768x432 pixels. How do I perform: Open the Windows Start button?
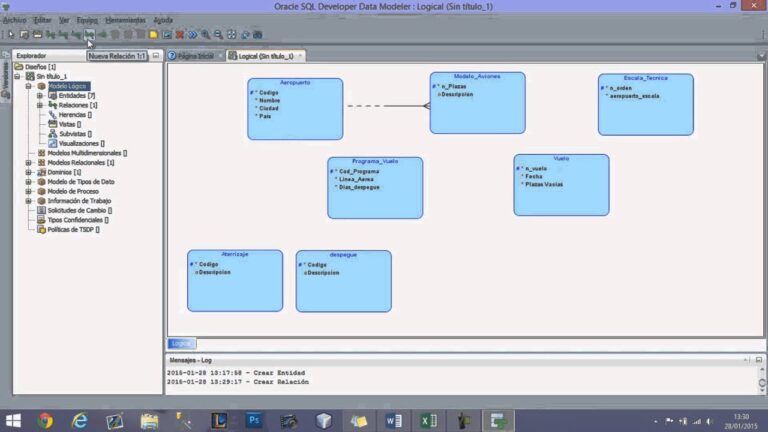click(13, 421)
